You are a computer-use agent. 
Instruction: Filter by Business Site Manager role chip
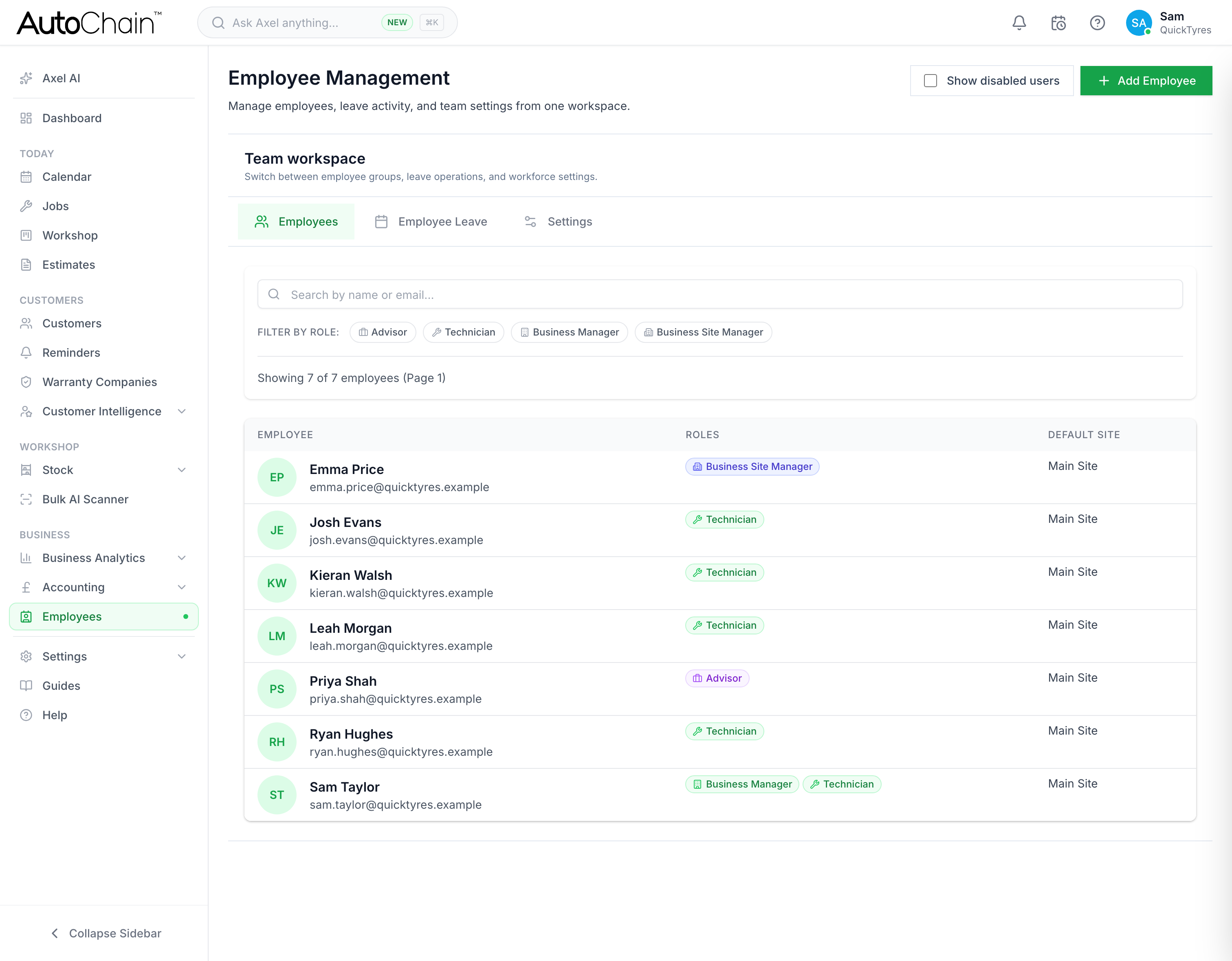point(703,332)
